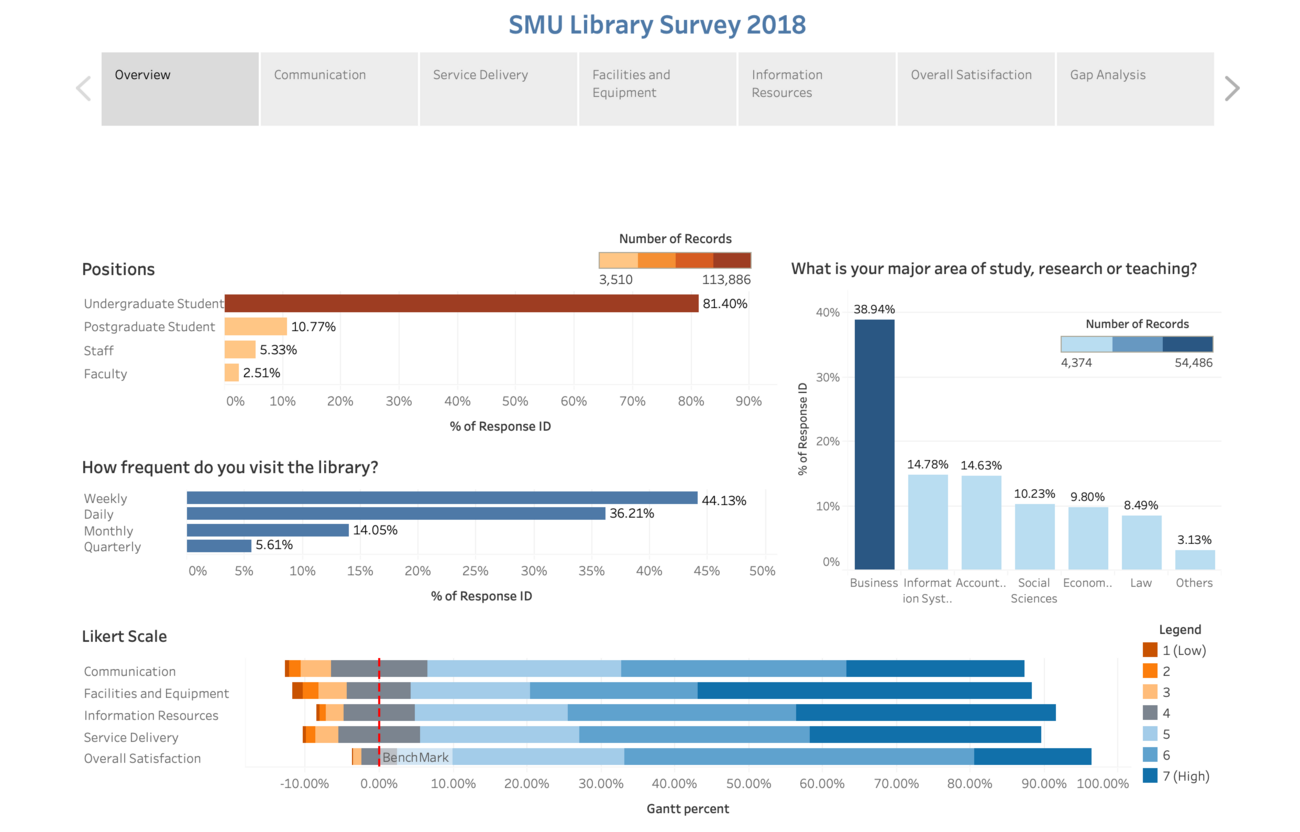Select the Quarterly visit frequency bar
This screenshot has width=1300, height=832.
click(x=219, y=546)
